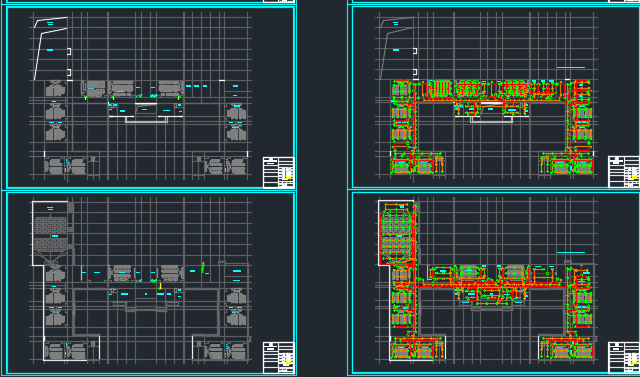Select the title block of the bottom-left sheet

[x=279, y=357]
